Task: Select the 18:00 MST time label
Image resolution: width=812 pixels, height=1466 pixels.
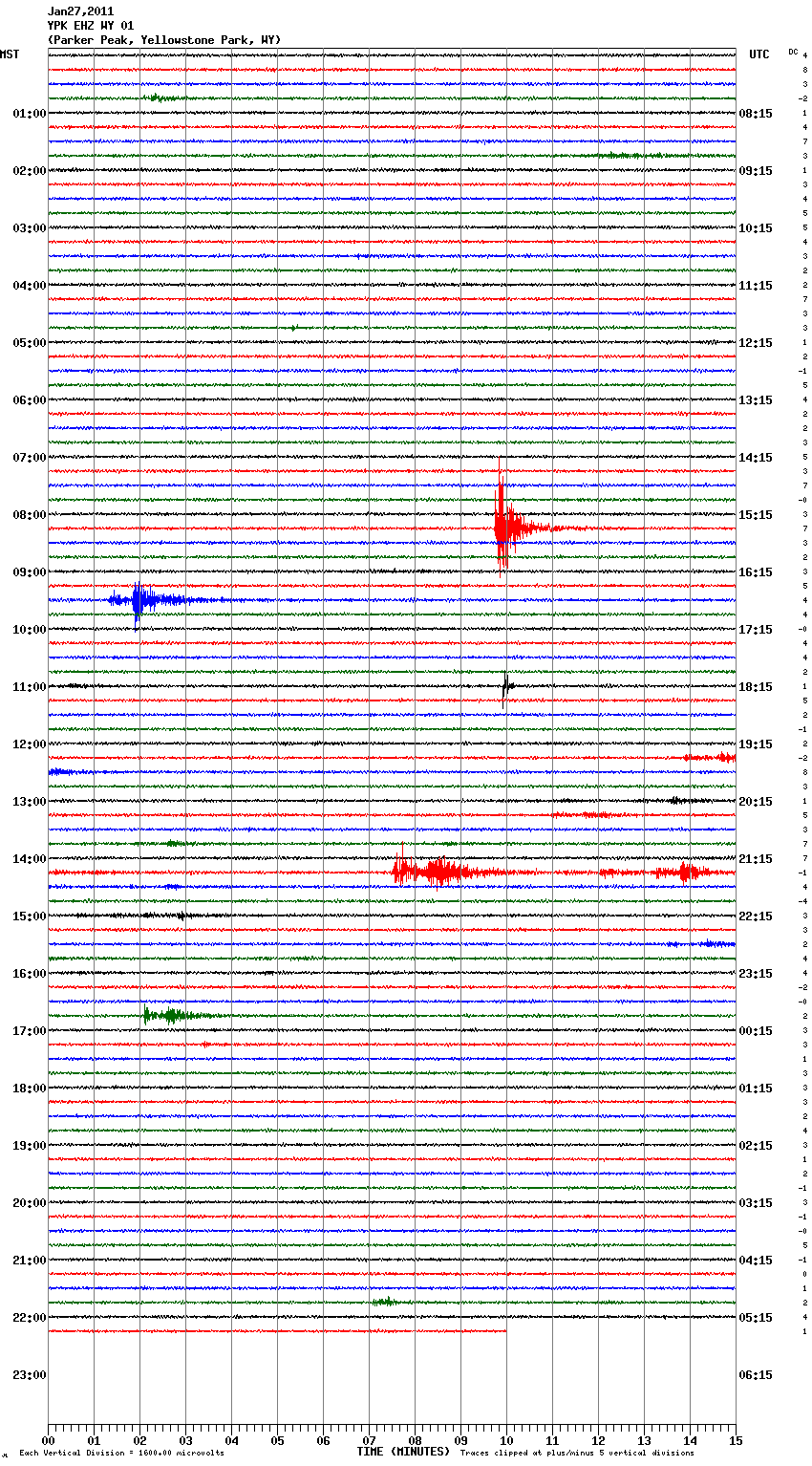Action: pyautogui.click(x=30, y=1089)
